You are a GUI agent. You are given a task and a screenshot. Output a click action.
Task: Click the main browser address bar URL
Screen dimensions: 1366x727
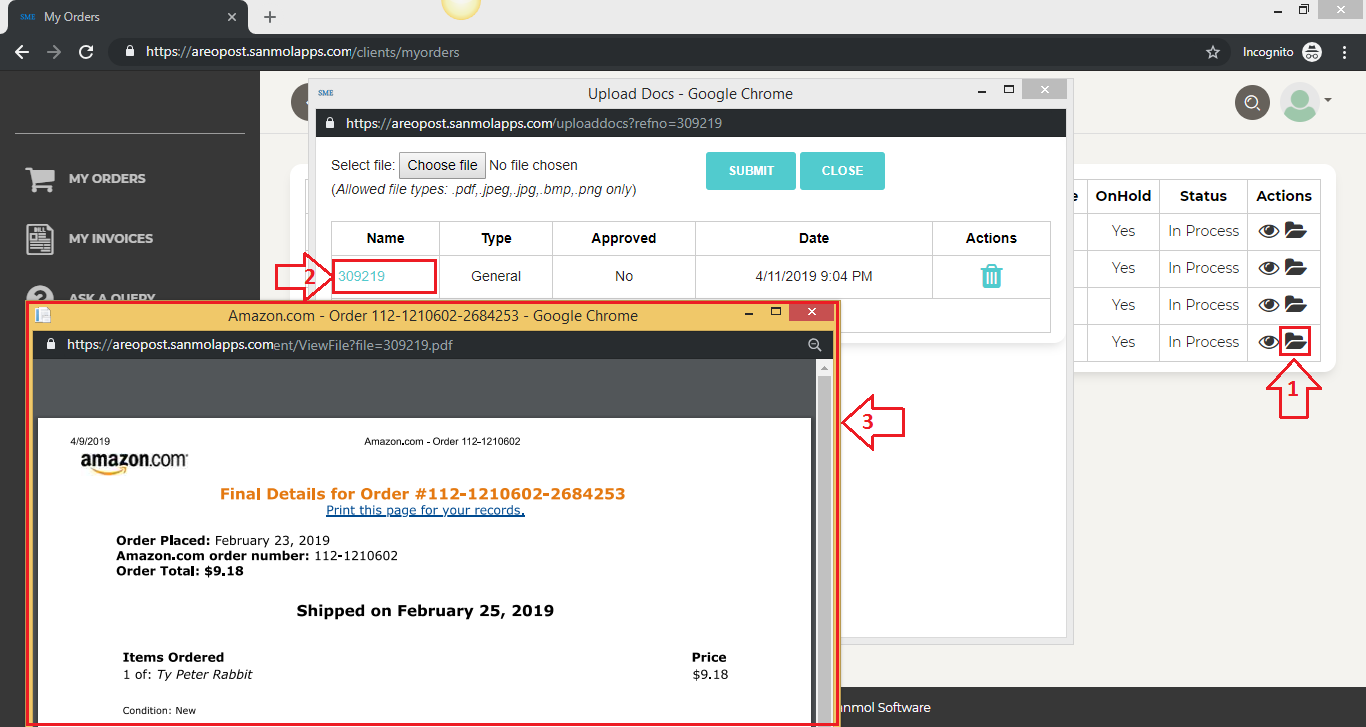303,52
